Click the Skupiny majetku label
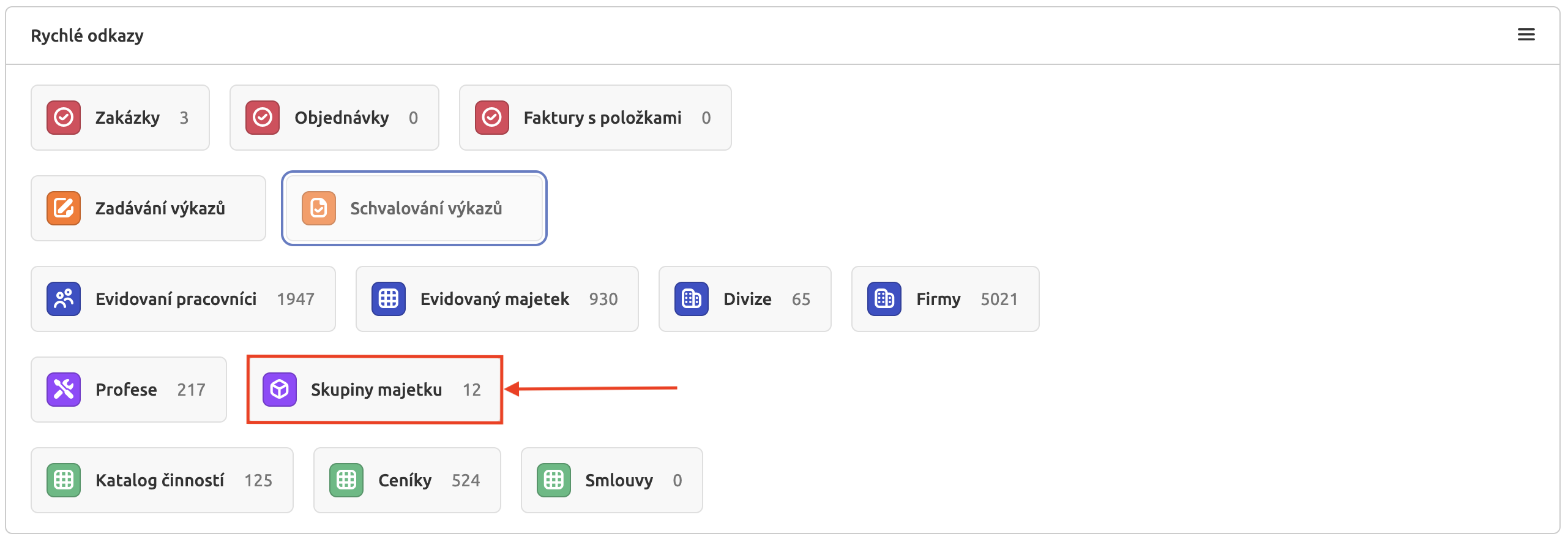 pyautogui.click(x=376, y=390)
